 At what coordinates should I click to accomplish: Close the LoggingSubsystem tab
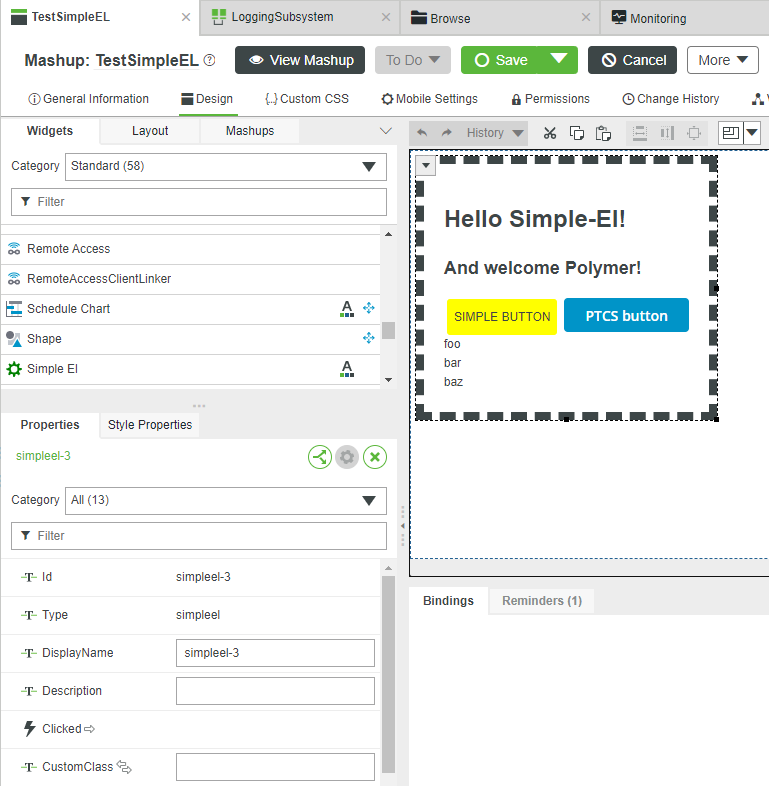386,17
